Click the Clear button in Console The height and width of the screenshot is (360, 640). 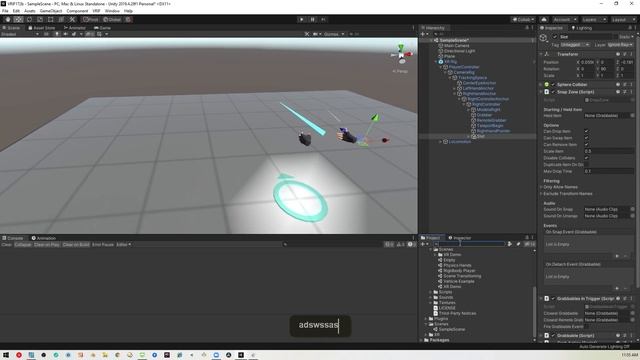tap(7, 244)
